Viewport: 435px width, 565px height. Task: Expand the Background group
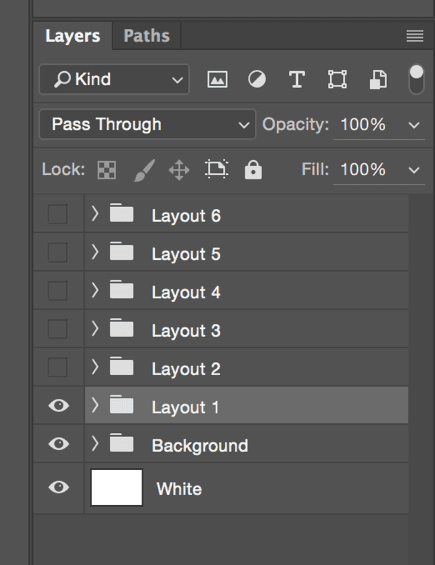click(95, 443)
